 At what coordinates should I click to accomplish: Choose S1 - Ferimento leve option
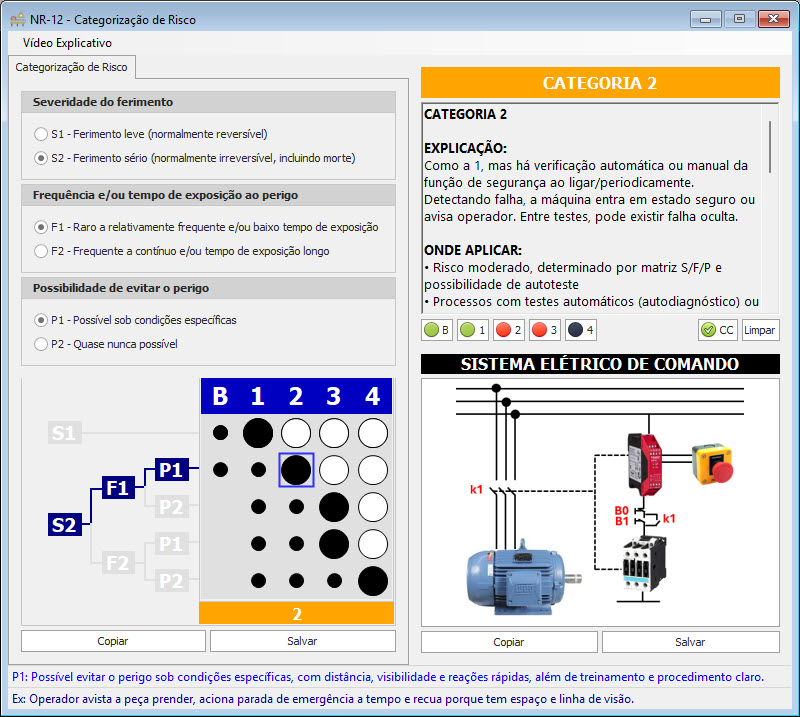[151, 134]
